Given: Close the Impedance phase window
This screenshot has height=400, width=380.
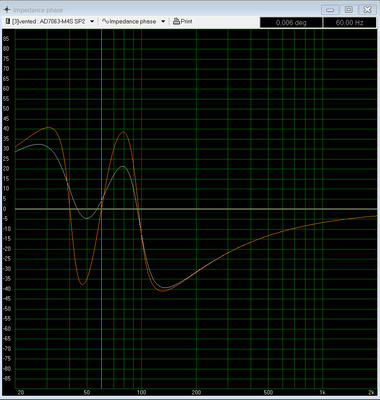Looking at the screenshot, I should click(367, 9).
